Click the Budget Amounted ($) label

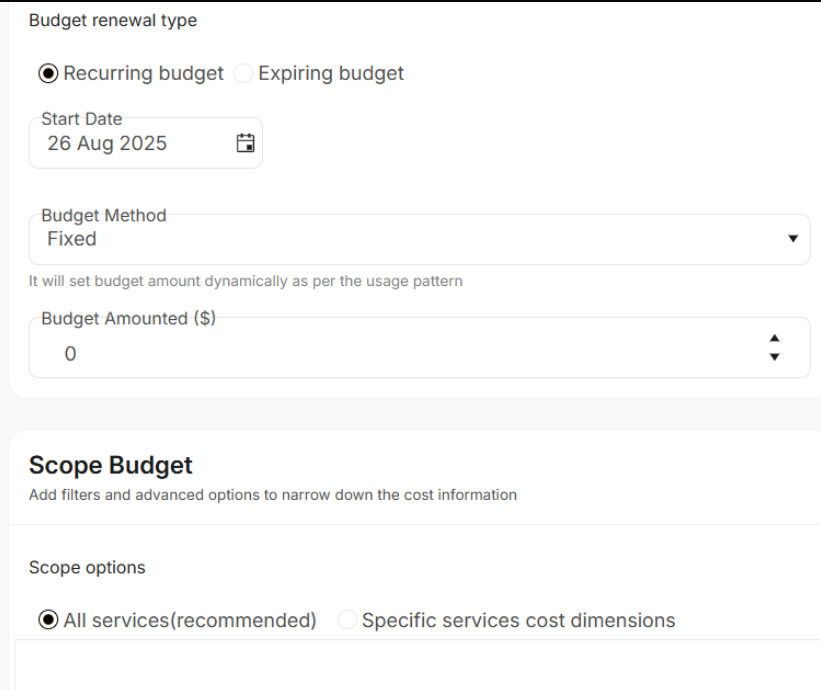[129, 318]
